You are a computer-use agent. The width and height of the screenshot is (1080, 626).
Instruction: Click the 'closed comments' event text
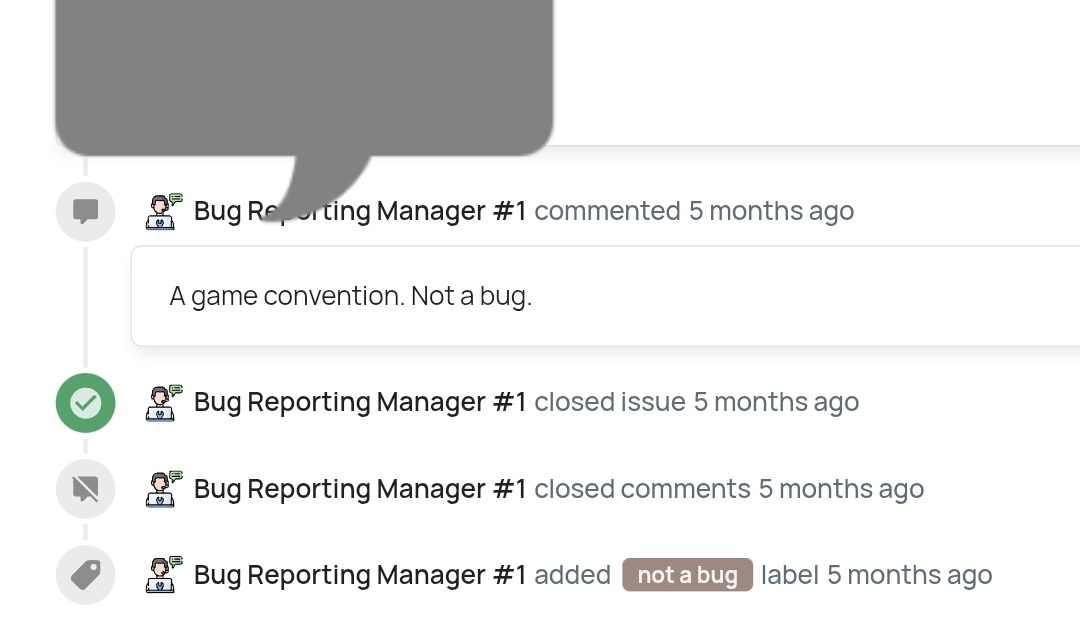642,489
